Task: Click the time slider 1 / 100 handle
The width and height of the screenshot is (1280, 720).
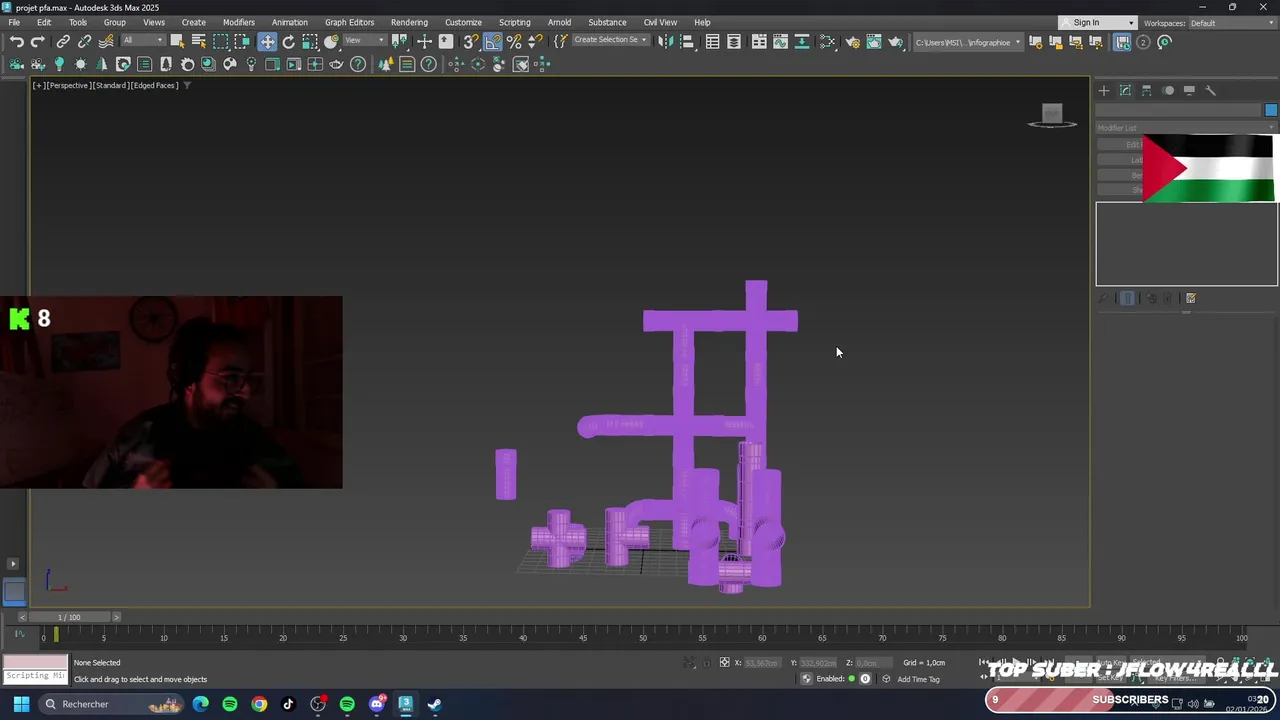Action: pos(69,617)
